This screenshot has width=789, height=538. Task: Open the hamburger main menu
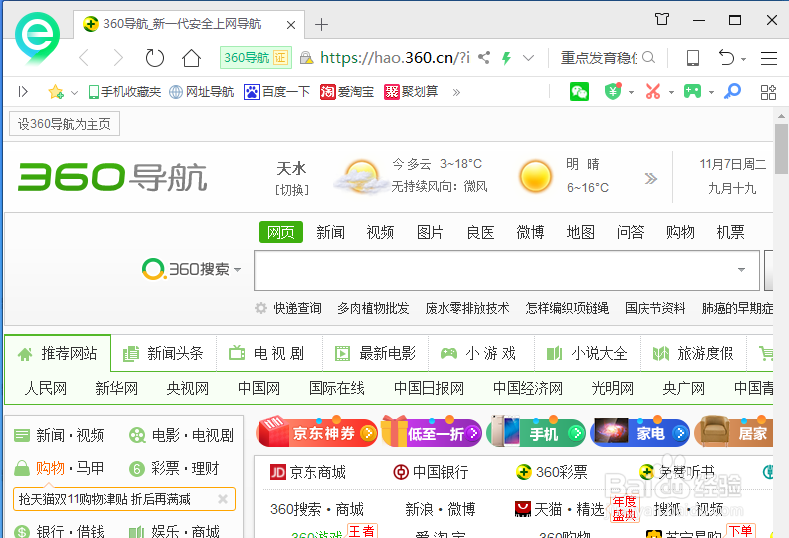tap(769, 58)
